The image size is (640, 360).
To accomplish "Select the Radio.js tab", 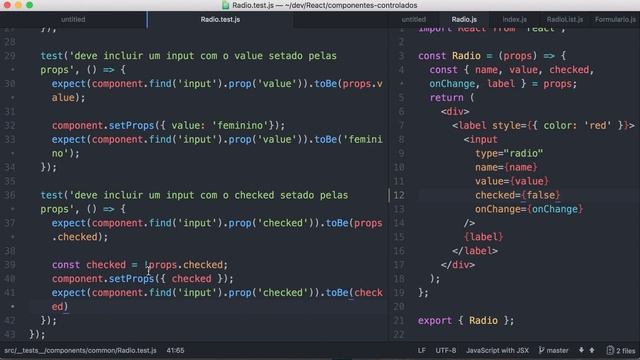I will point(464,19).
